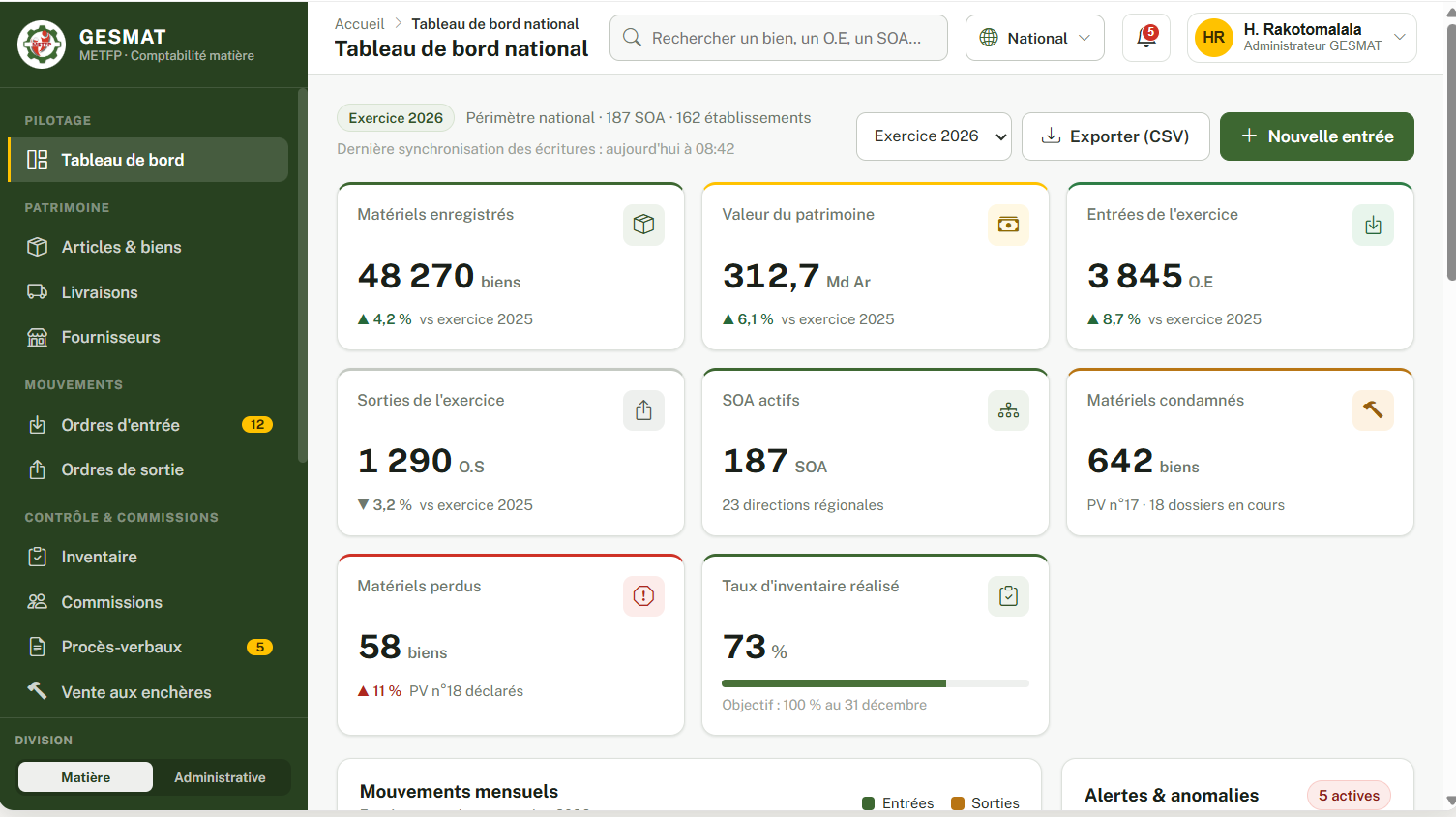Click the Taux d'inventaire clipboard icon
Screen dimensions: 1456x817
[1008, 596]
